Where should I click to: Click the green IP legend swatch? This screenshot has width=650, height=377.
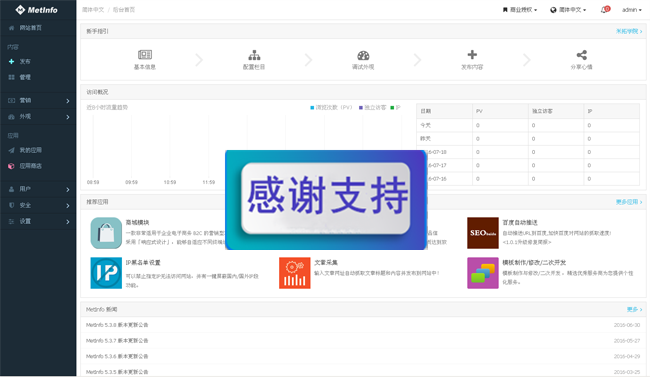[x=392, y=108]
